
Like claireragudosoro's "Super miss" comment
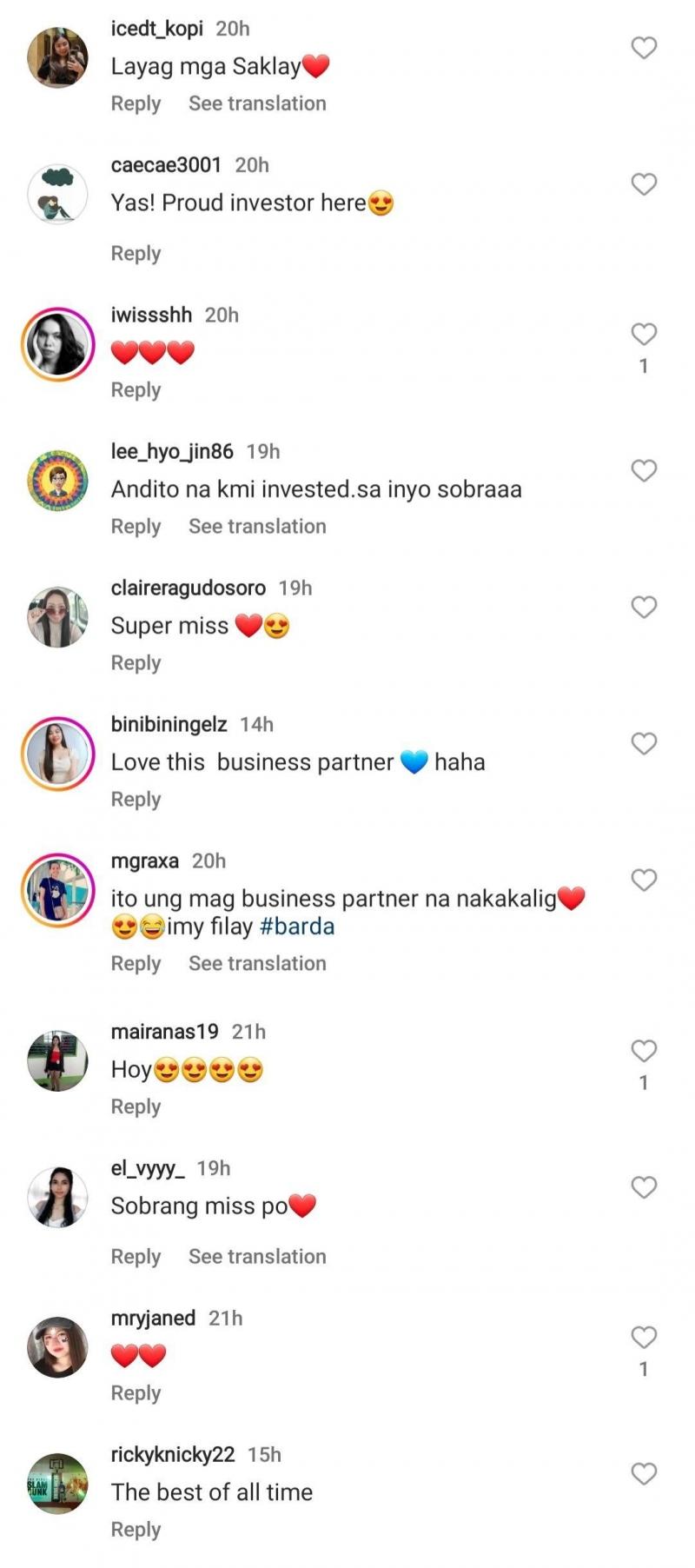[x=644, y=607]
